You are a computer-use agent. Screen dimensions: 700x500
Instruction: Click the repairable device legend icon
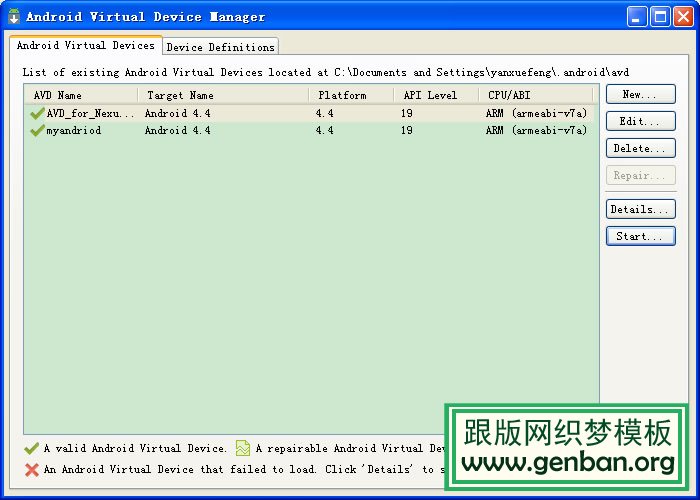coord(243,449)
